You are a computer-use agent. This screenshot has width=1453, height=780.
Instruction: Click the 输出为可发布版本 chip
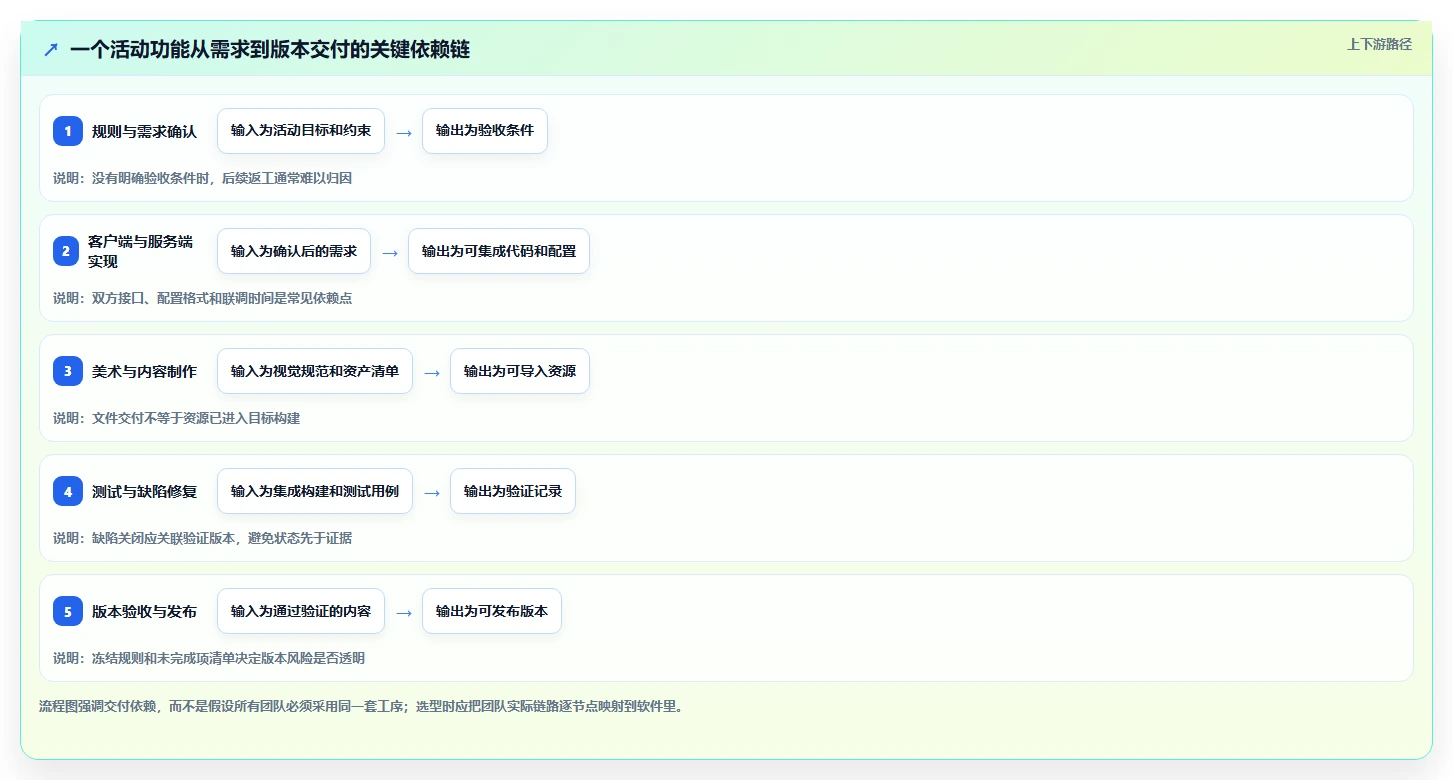point(492,611)
